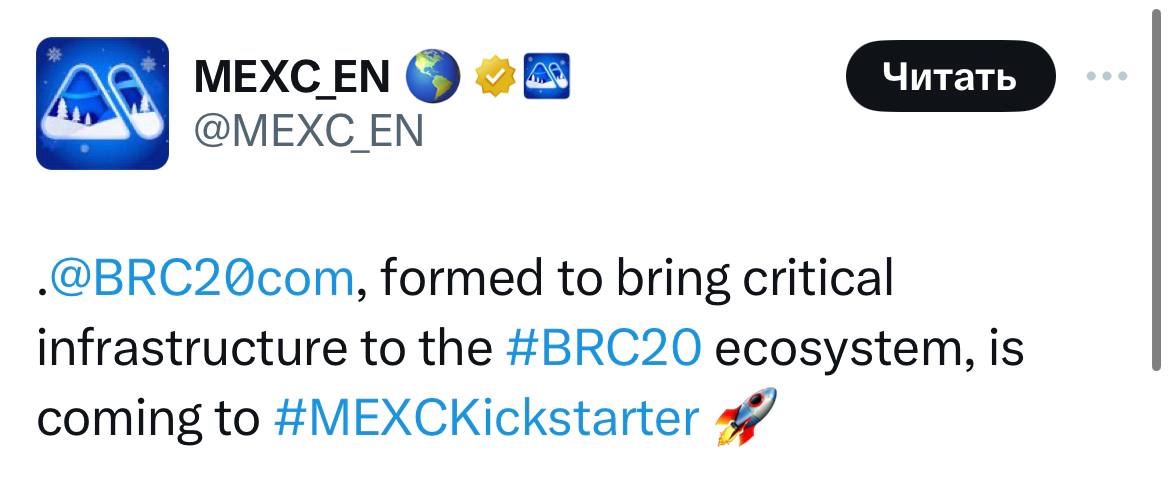Open the @BRC20com mention
Viewport: 1170px width, 480px height.
point(199,280)
